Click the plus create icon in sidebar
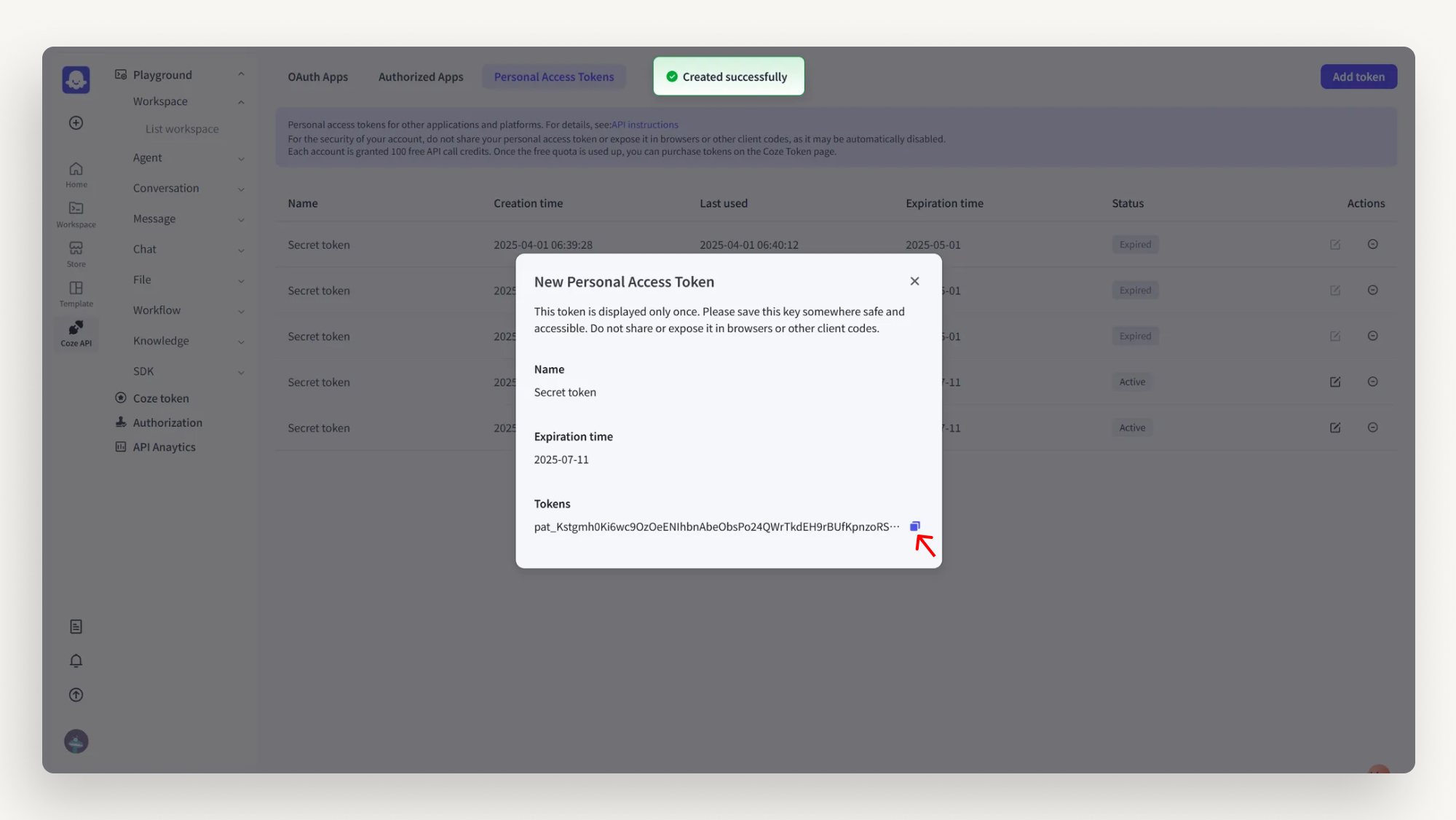 76,122
